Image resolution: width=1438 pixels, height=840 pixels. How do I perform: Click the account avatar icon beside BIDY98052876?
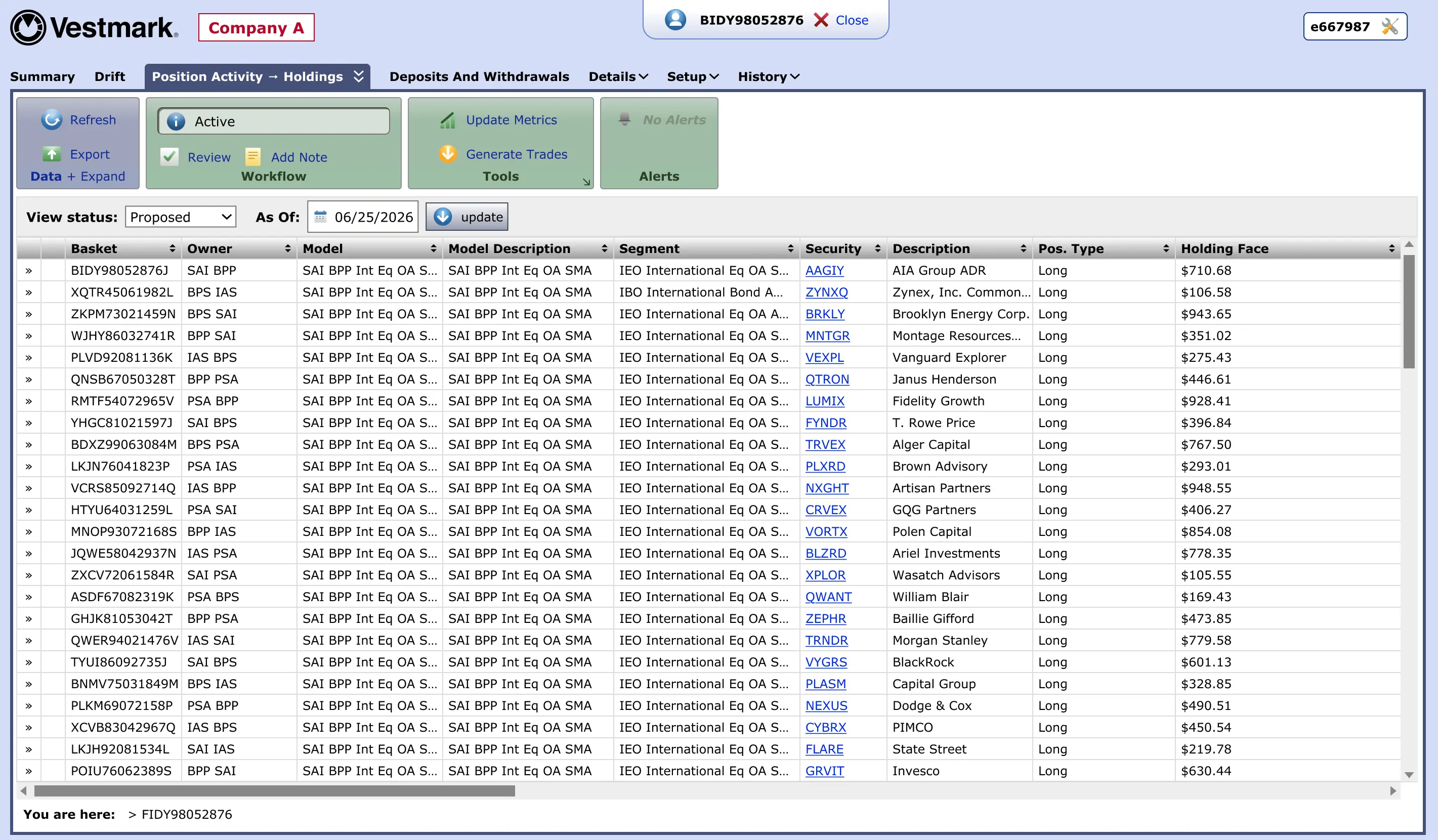point(675,20)
